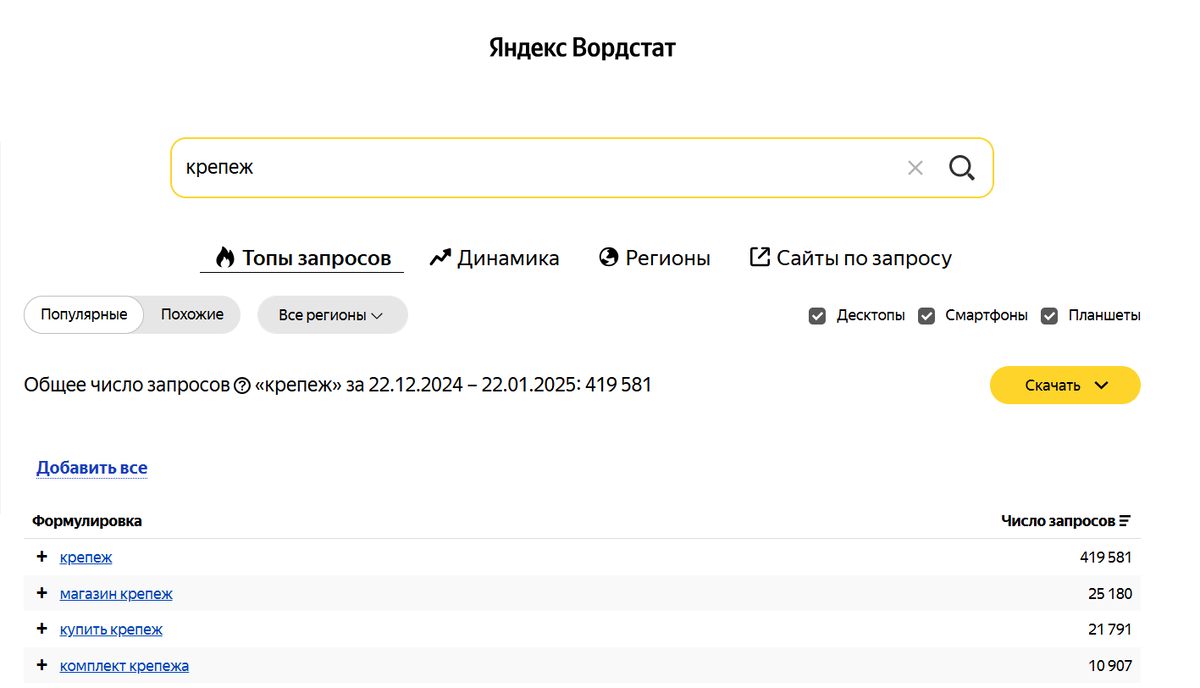1200x688 pixels.
Task: Switch to the Регионы tab
Action: coord(654,258)
